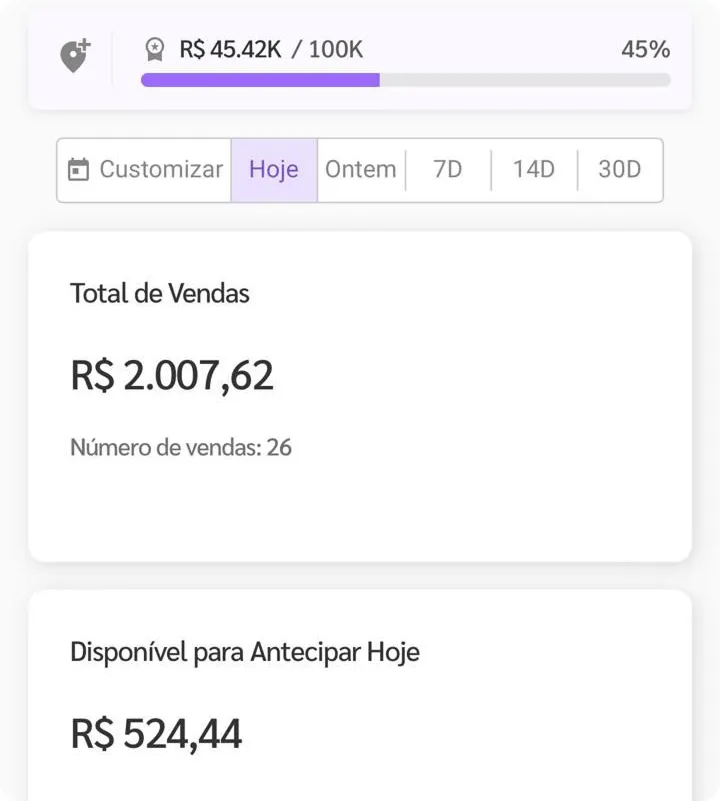
Task: Show the last 7D of sales
Action: (448, 170)
